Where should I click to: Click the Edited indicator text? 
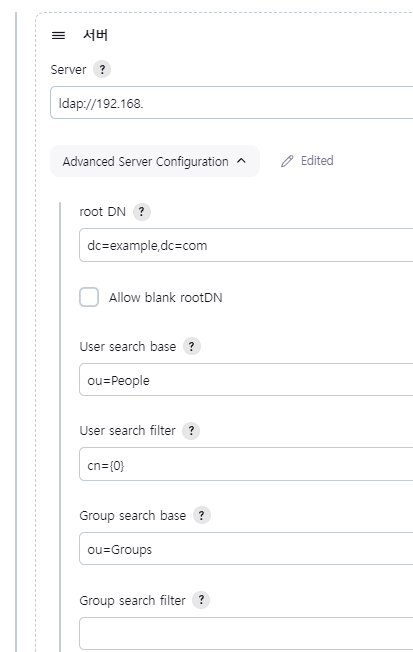[317, 161]
